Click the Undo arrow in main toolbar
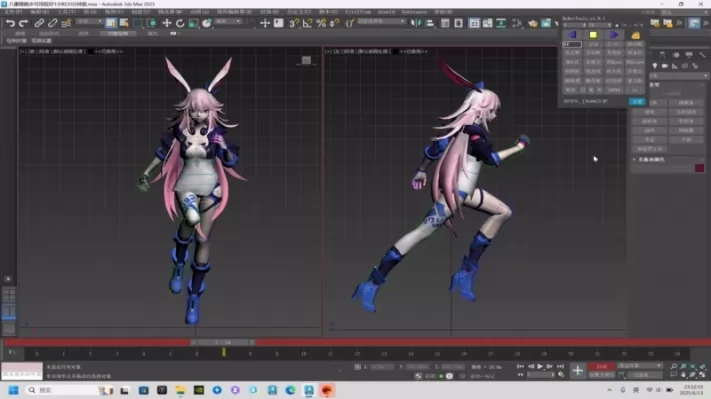The width and height of the screenshot is (711, 399). pyautogui.click(x=10, y=23)
